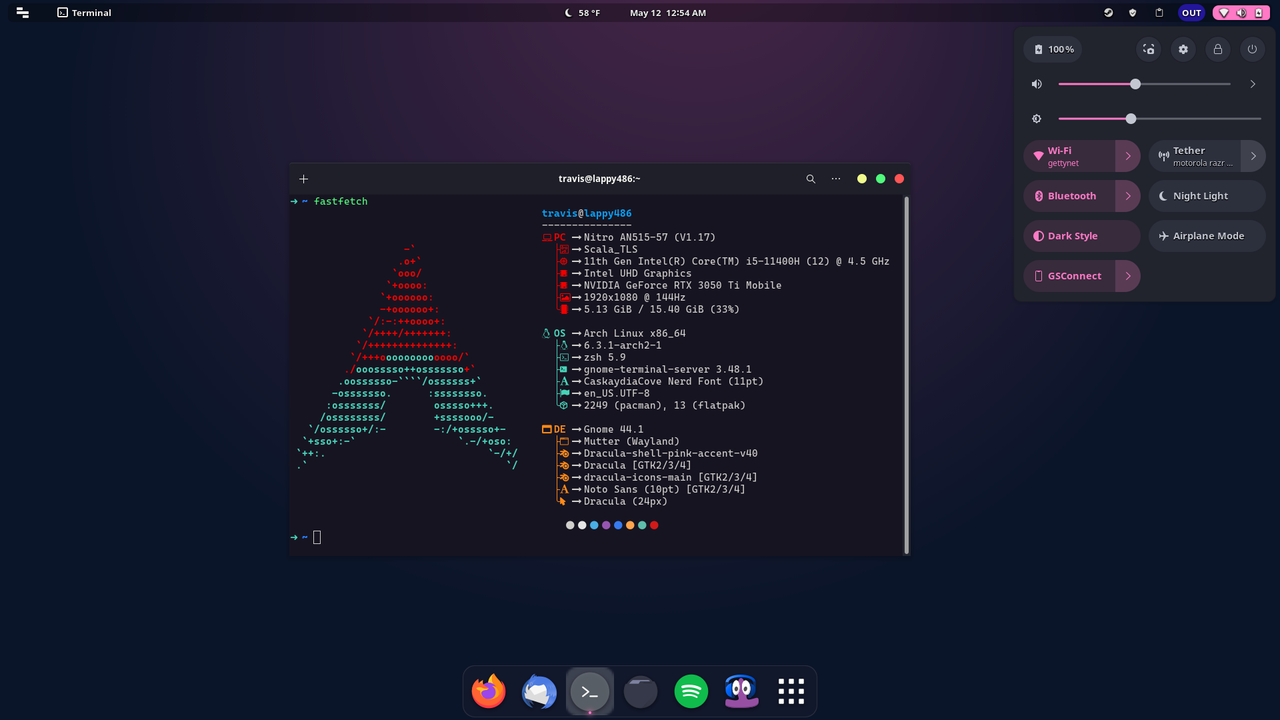
Task: Close terminal with red button
Action: (899, 179)
